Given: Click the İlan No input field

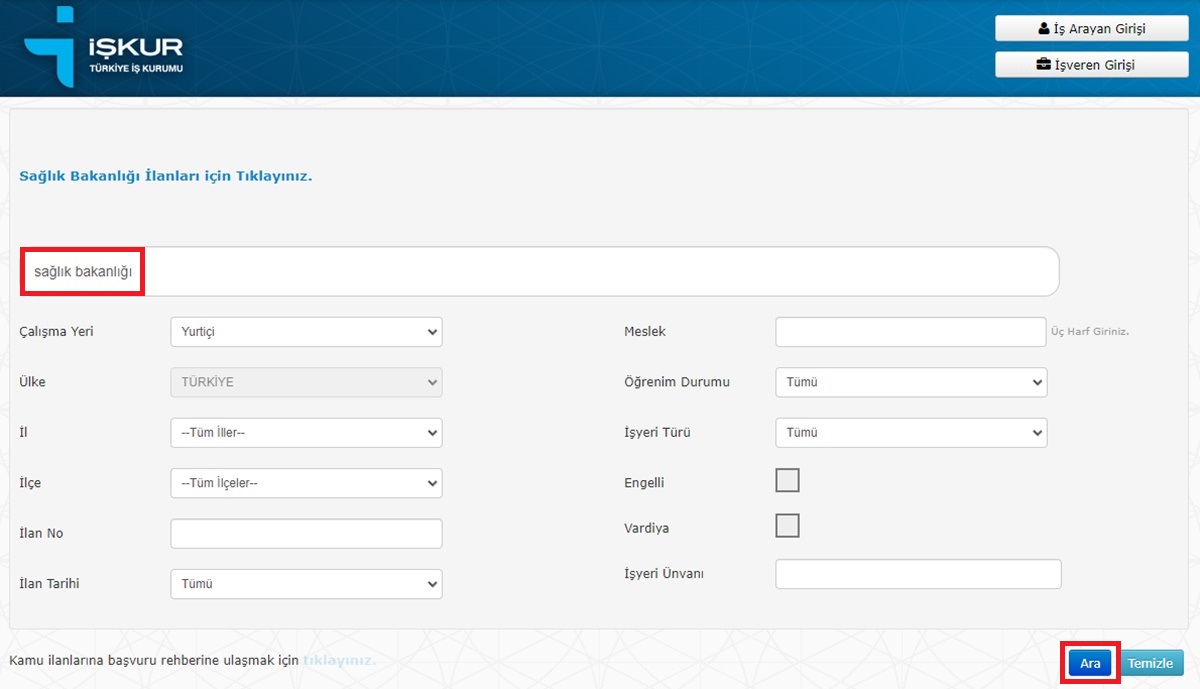Looking at the screenshot, I should point(306,534).
